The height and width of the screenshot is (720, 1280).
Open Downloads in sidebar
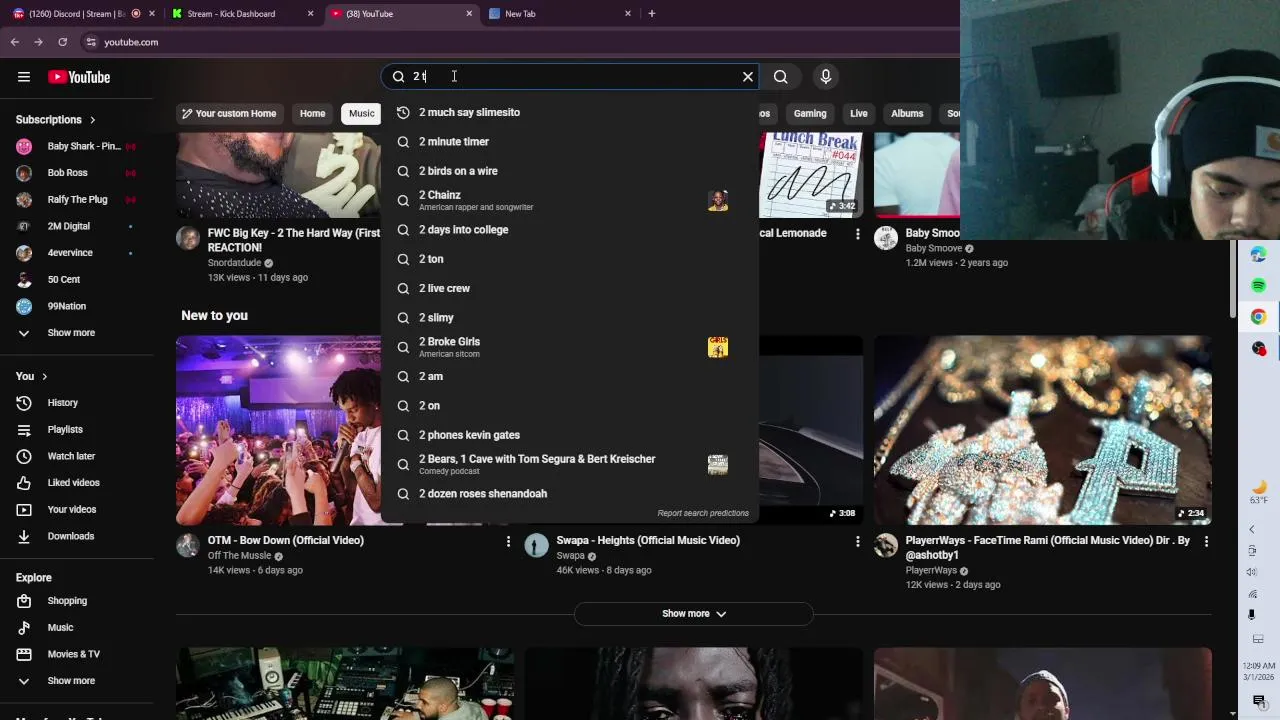(76, 536)
